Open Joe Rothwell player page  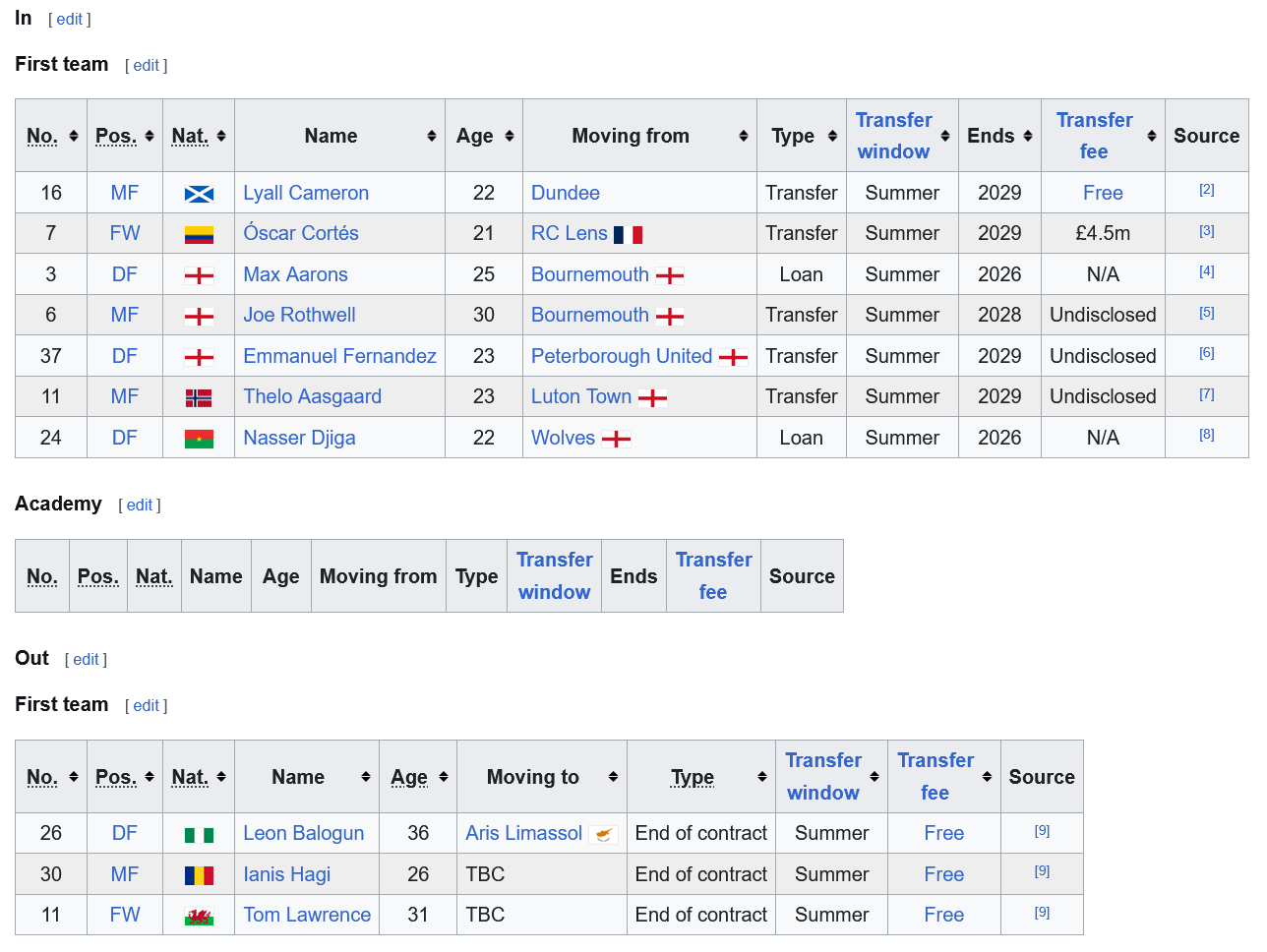[x=299, y=316]
